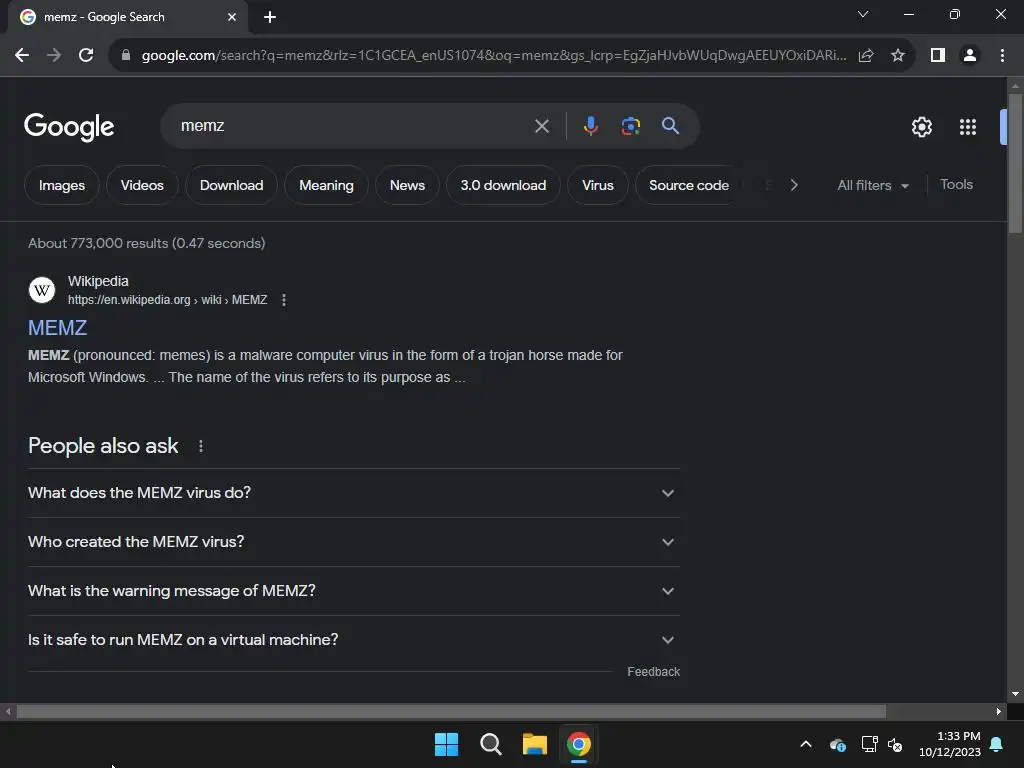The width and height of the screenshot is (1024, 768).
Task: Expand What does the MEMZ virus do?
Action: pos(353,493)
